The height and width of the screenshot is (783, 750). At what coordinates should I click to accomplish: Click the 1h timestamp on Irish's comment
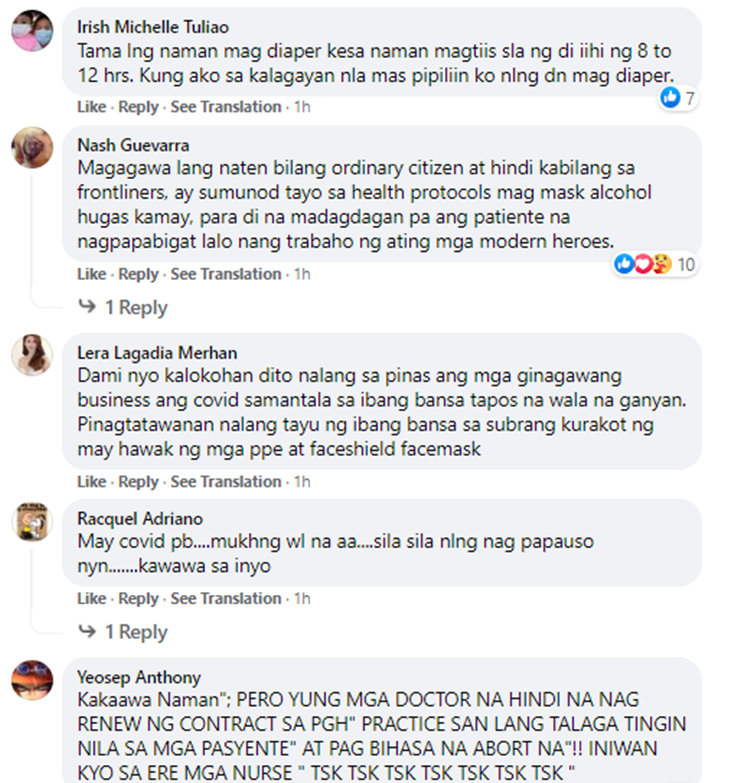click(x=302, y=107)
